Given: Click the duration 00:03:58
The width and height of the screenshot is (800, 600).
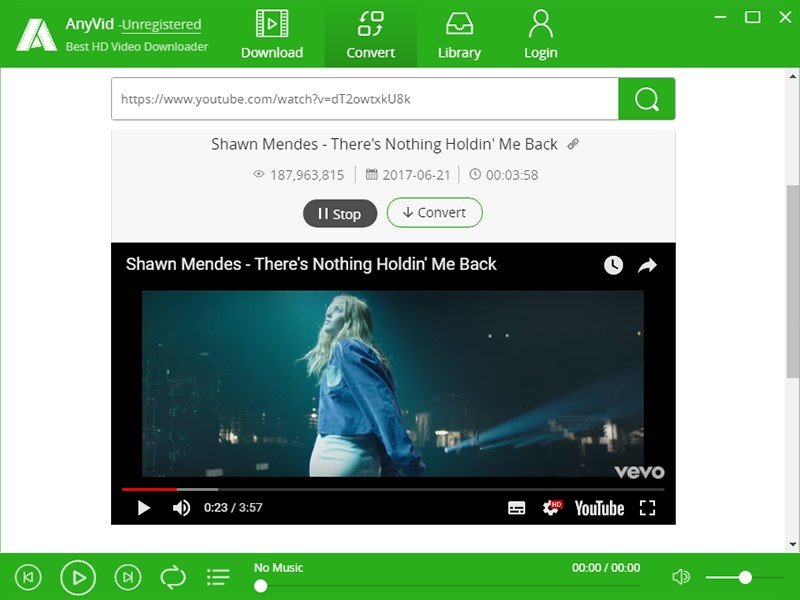Looking at the screenshot, I should 512,175.
